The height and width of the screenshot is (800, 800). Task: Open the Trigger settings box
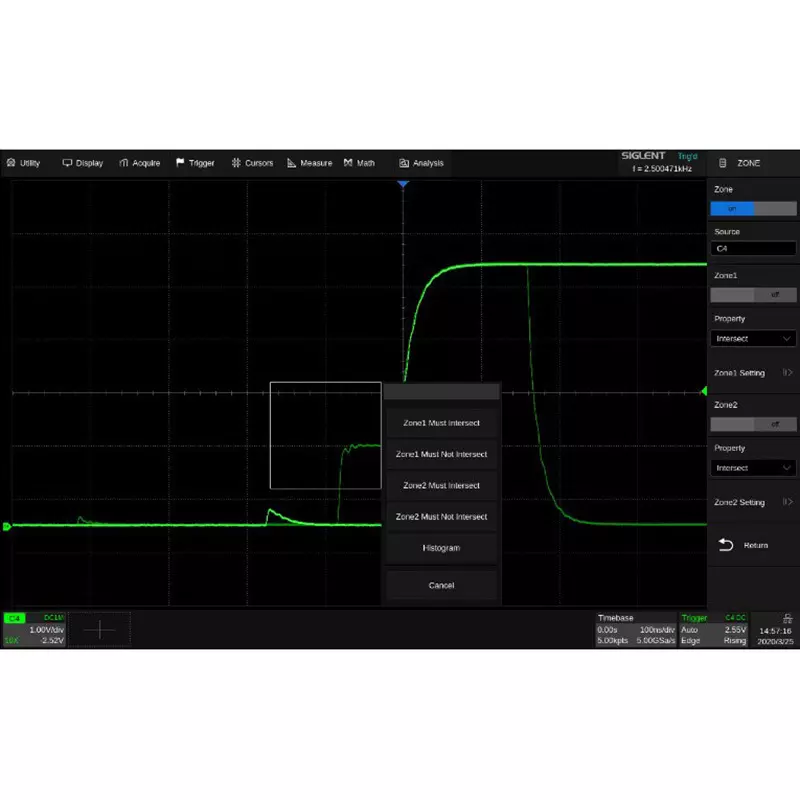coord(713,630)
